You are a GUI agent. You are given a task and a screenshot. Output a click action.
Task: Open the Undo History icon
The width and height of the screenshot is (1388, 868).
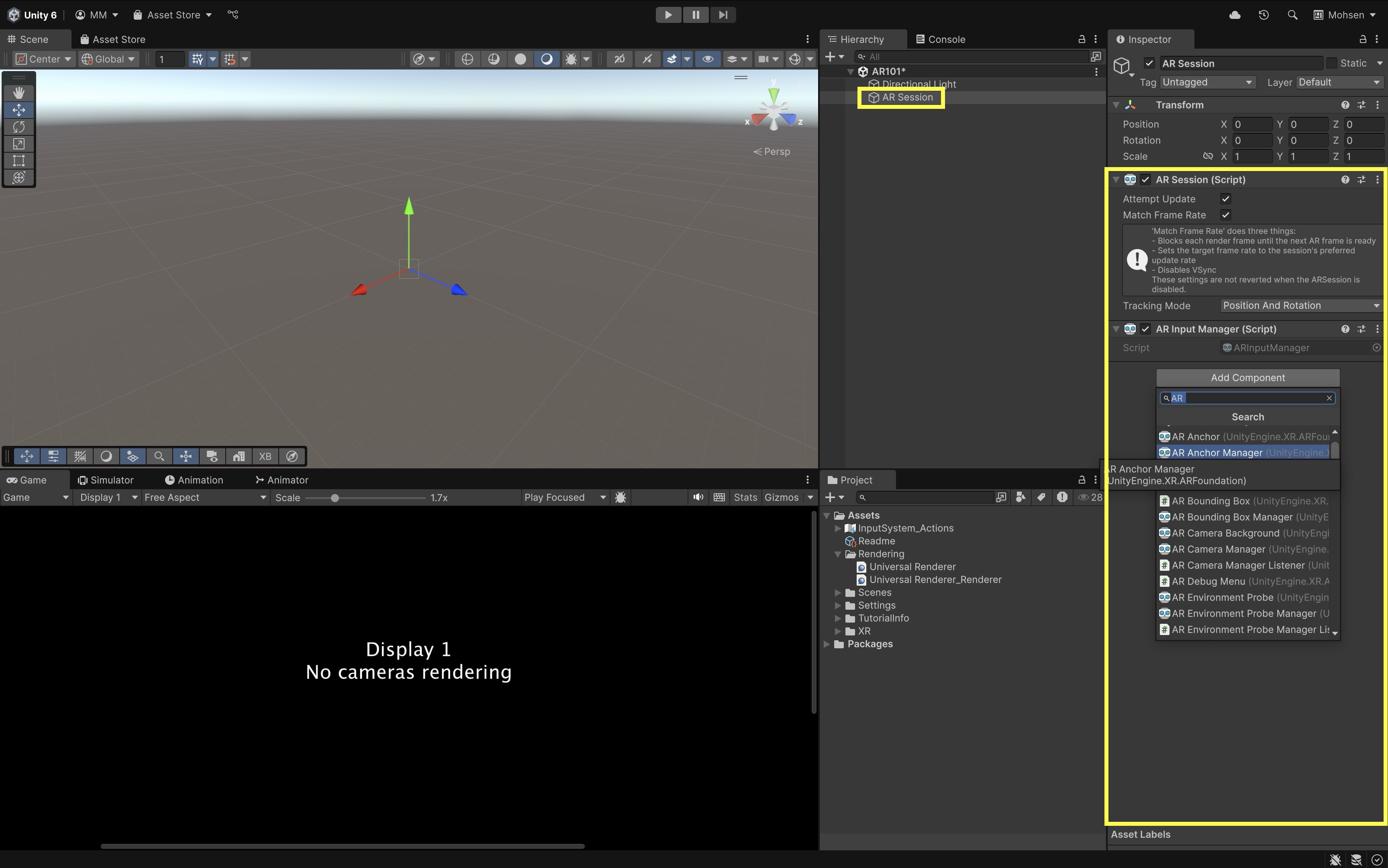pyautogui.click(x=1263, y=15)
